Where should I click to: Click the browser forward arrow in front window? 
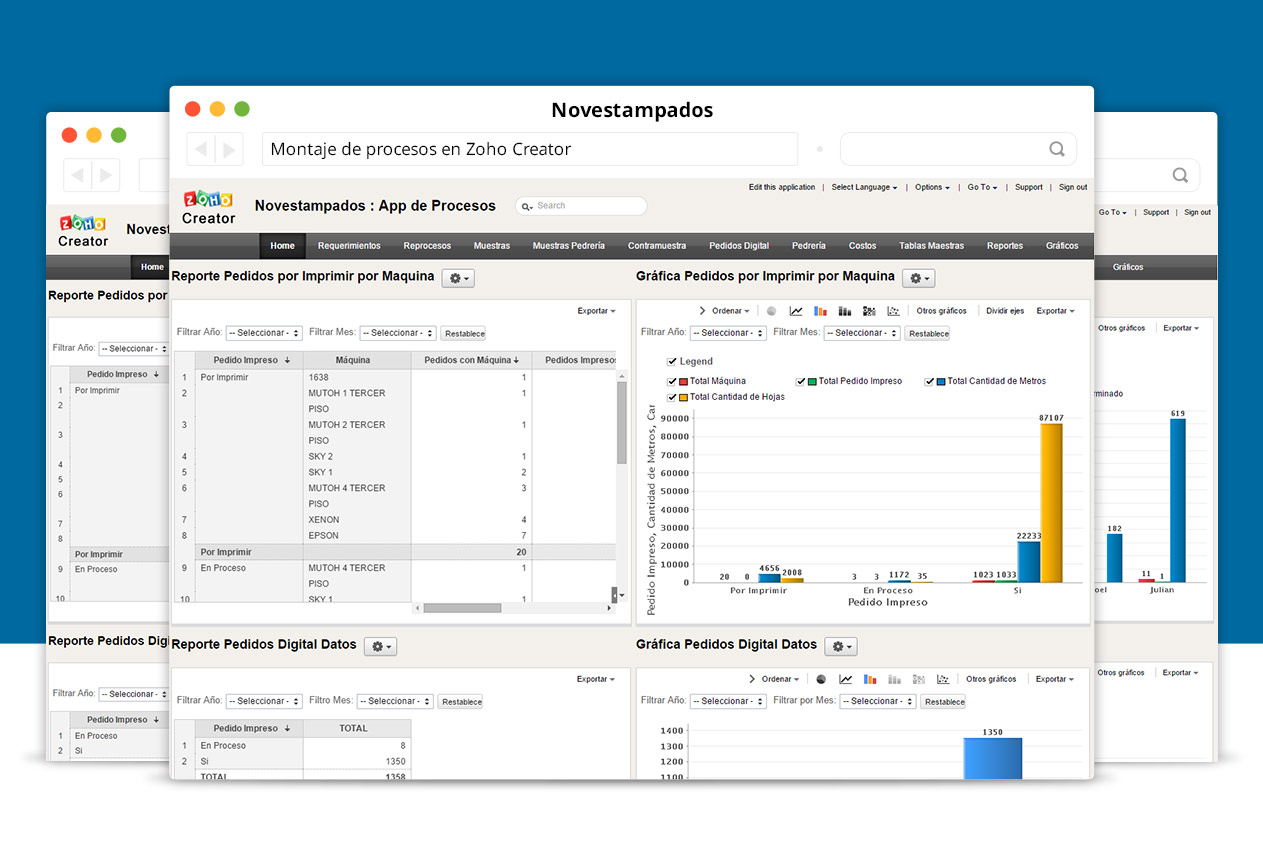click(229, 149)
